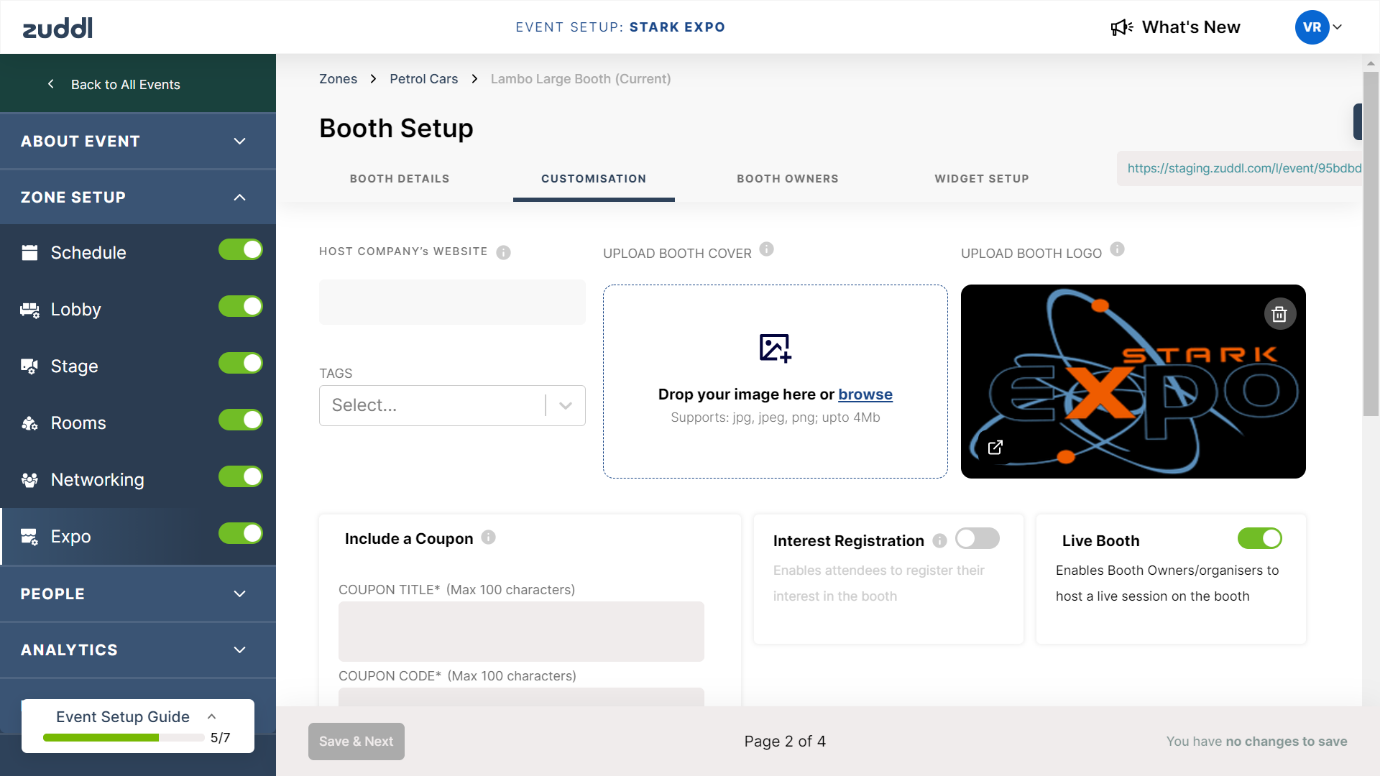1380x776 pixels.
Task: Collapse the Zone Setup section
Action: 138,197
